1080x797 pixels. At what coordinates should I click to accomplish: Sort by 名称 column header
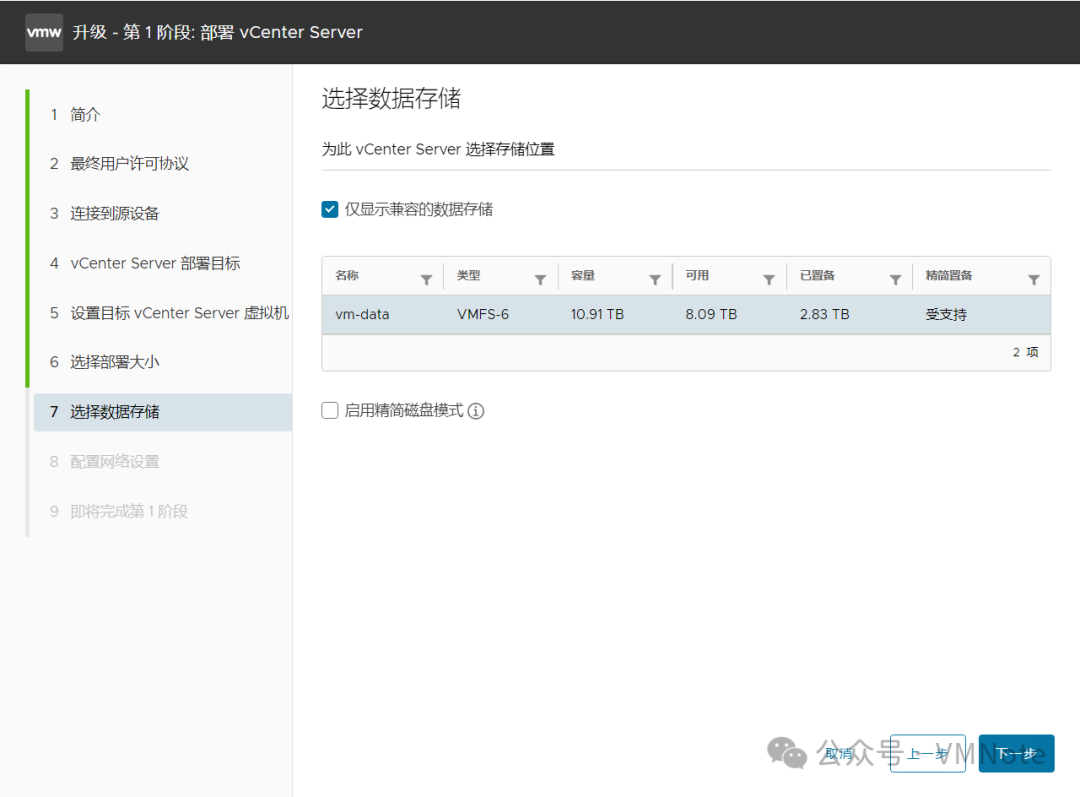(x=346, y=276)
